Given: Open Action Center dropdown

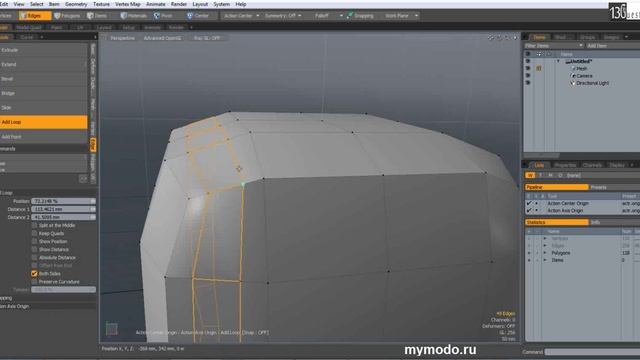Looking at the screenshot, I should [241, 16].
